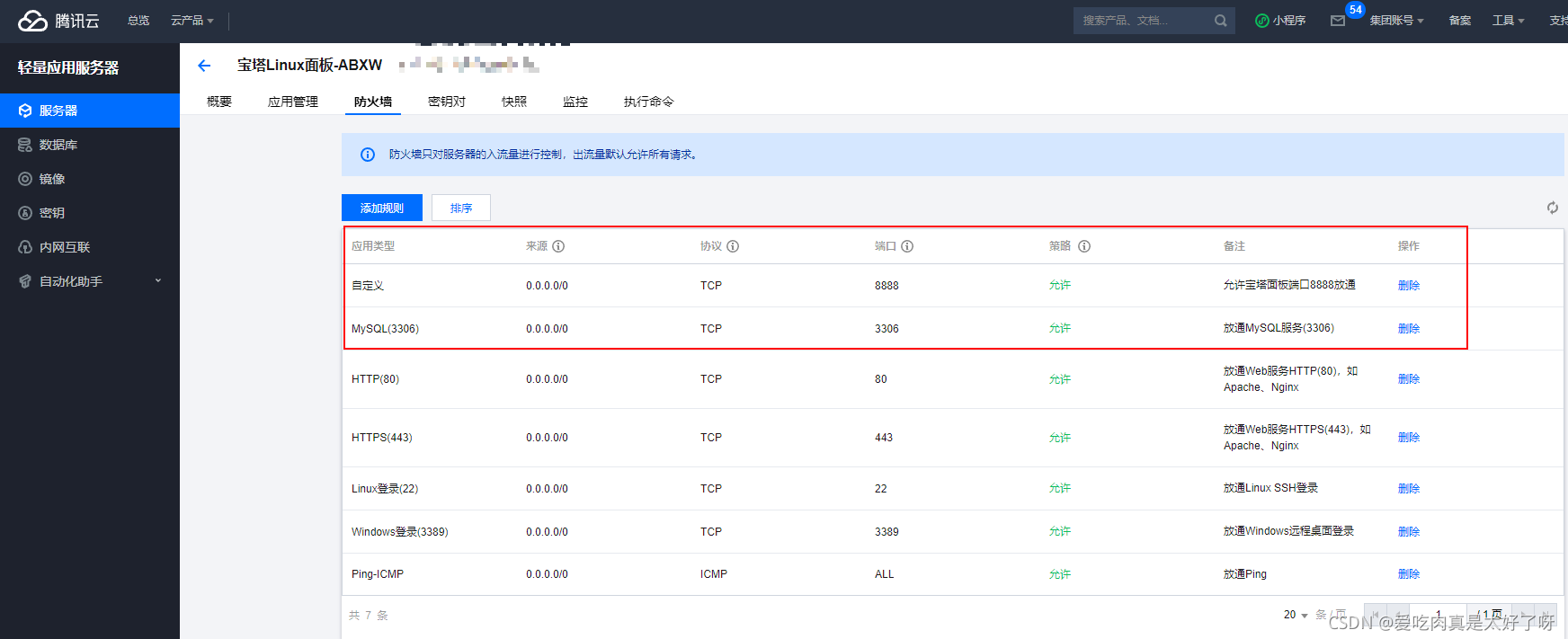The image size is (1568, 639).
Task: Open 镜像 in the sidebar
Action: tap(90, 179)
